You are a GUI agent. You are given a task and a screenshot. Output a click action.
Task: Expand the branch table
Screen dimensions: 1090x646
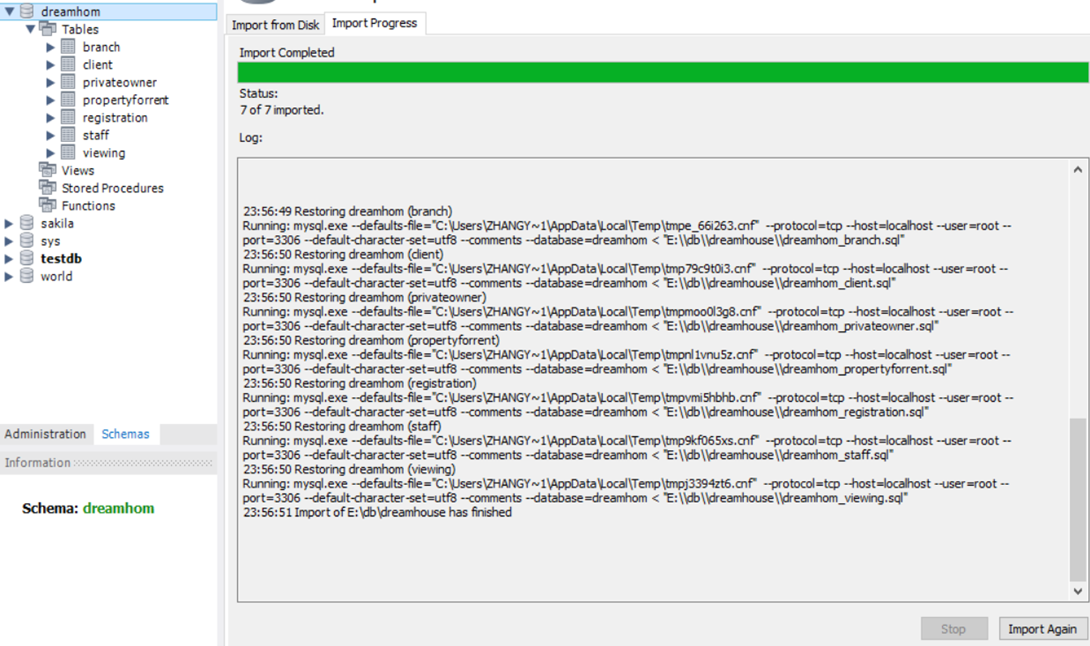pos(50,47)
